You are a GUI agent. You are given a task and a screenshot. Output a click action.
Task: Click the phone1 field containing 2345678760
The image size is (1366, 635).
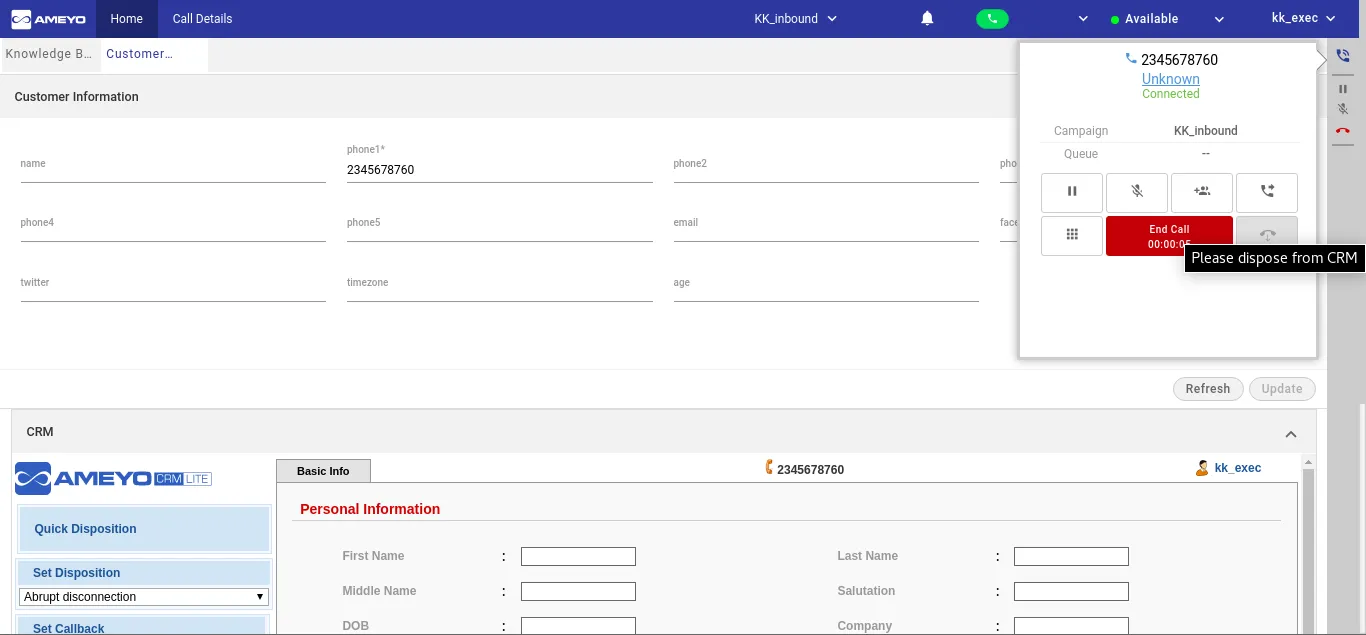click(500, 171)
